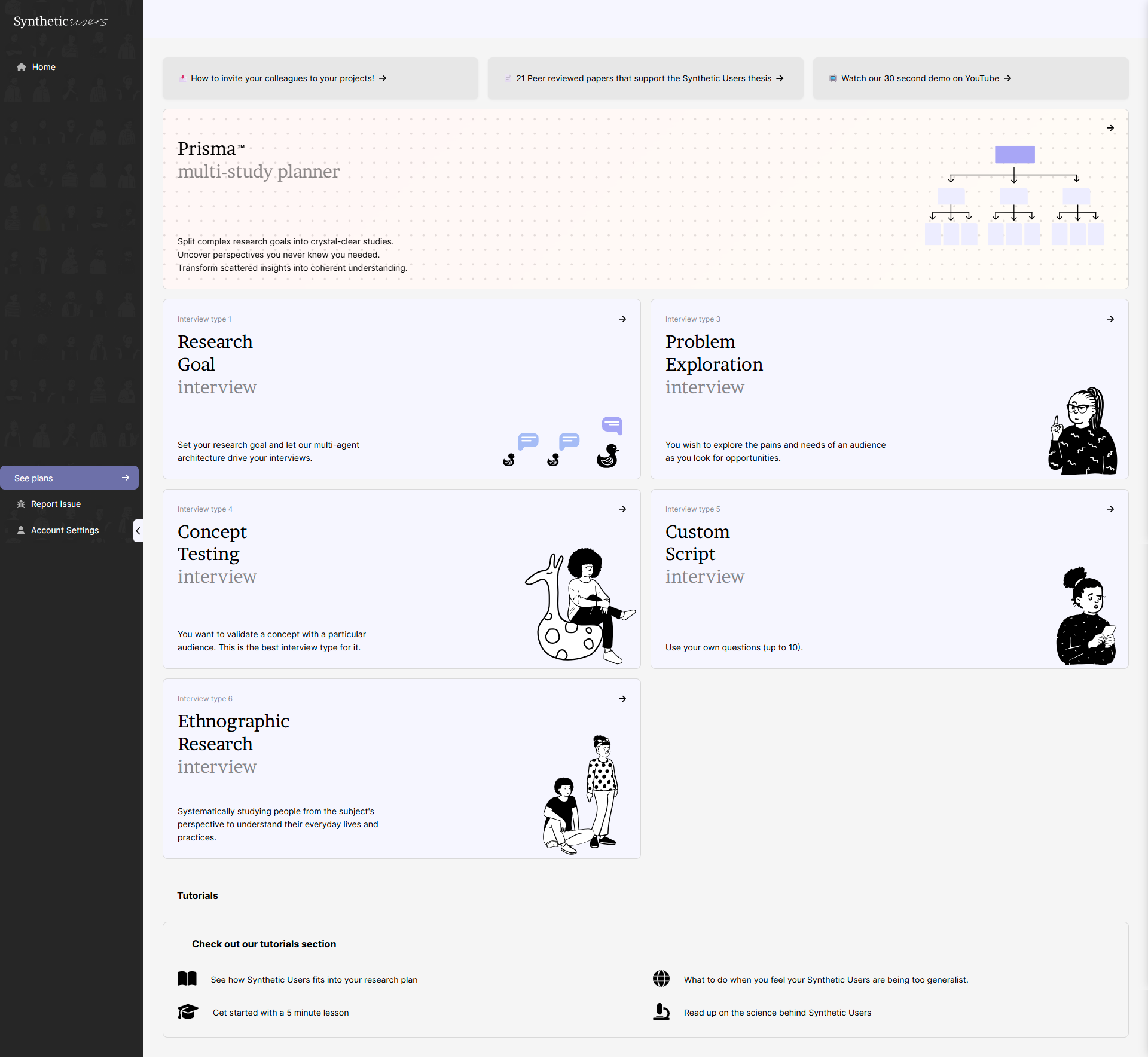The height and width of the screenshot is (1058, 1148).
Task: Click the Home icon in sidebar
Action: [x=22, y=67]
